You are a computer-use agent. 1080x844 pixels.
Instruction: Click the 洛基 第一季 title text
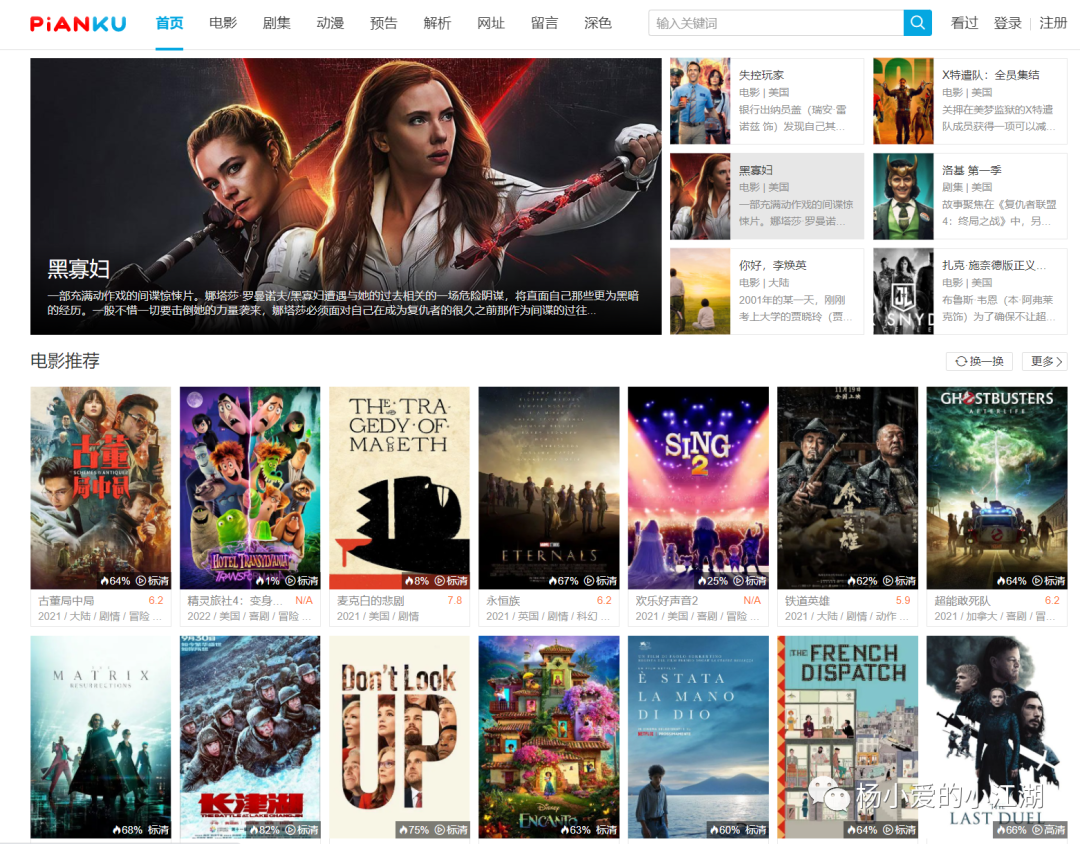(x=971, y=170)
